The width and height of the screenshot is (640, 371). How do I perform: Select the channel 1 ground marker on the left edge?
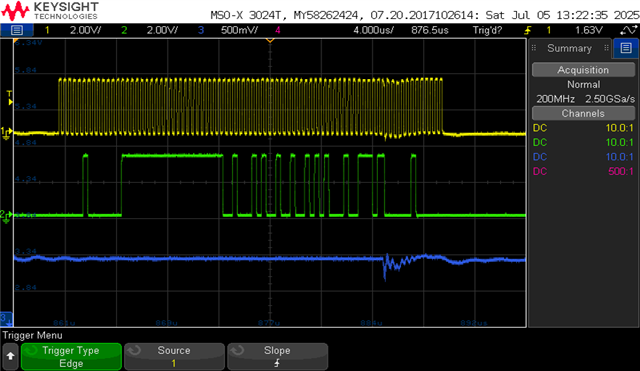pyautogui.click(x=6, y=133)
